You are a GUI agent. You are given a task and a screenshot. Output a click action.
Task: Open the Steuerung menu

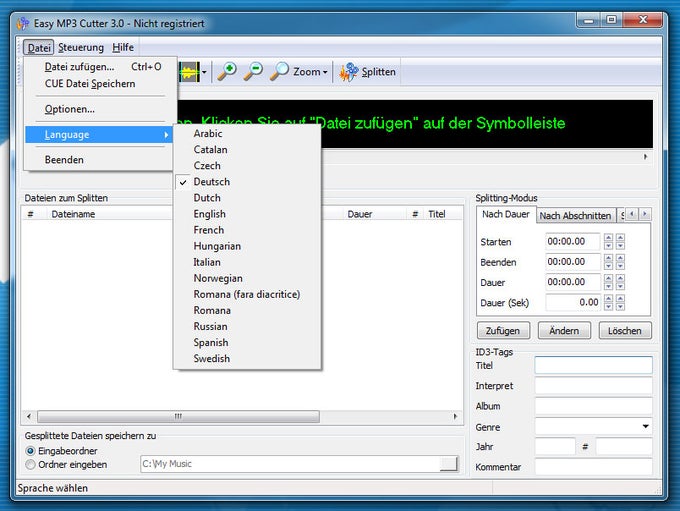[x=81, y=47]
